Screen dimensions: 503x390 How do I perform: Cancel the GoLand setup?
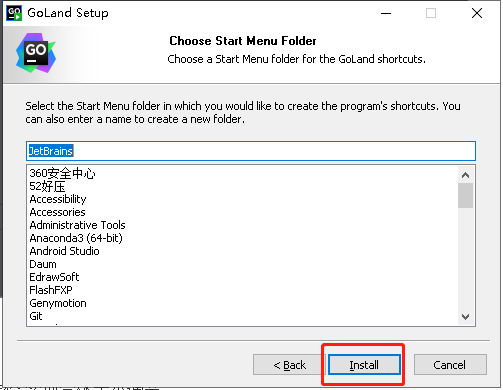(450, 365)
